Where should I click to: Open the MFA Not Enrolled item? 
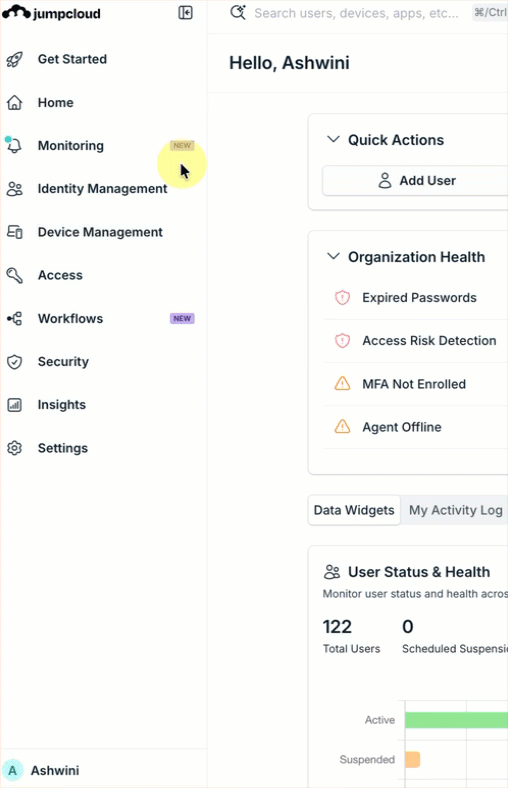pos(415,384)
